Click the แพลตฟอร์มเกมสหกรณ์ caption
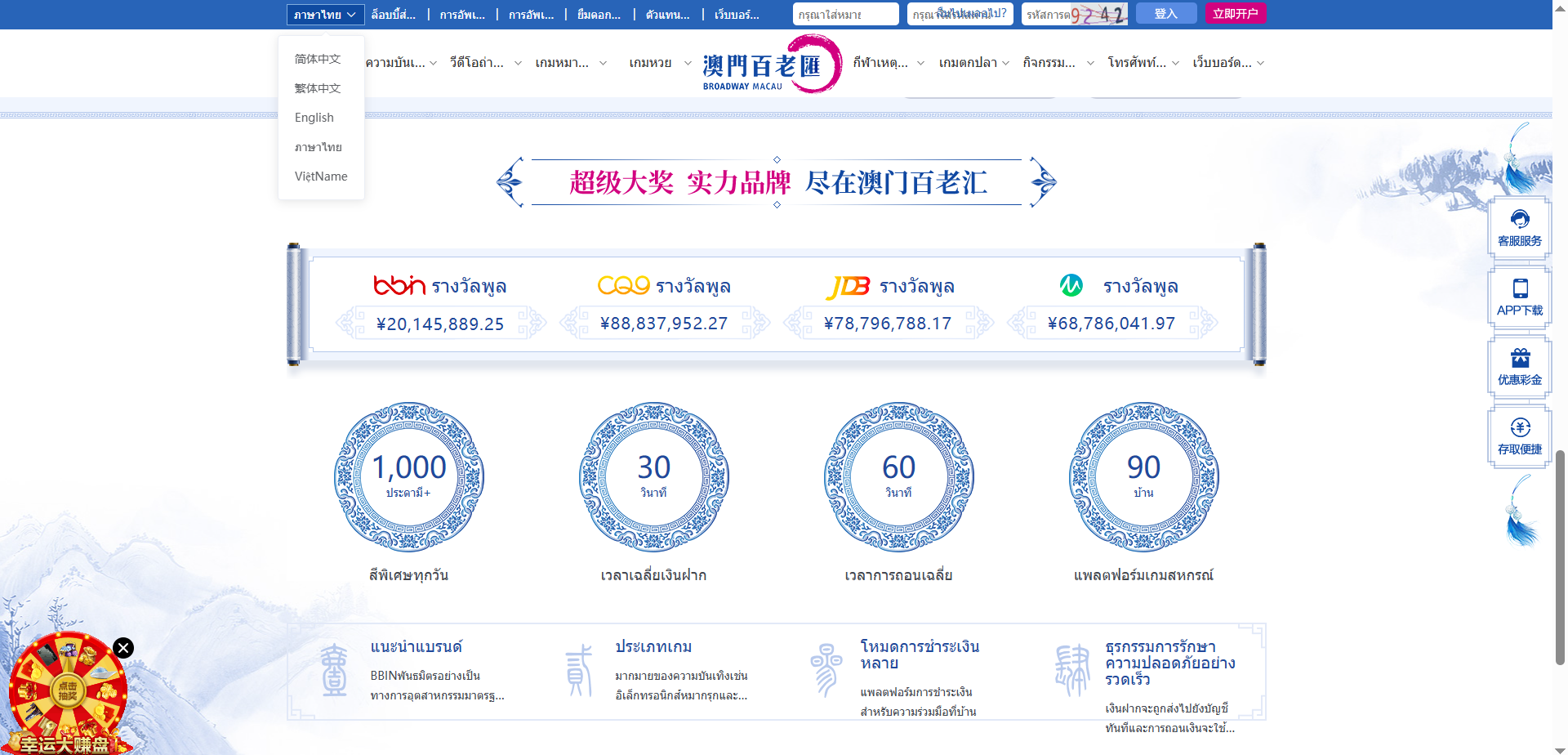This screenshot has width=1568, height=755. pyautogui.click(x=1144, y=575)
